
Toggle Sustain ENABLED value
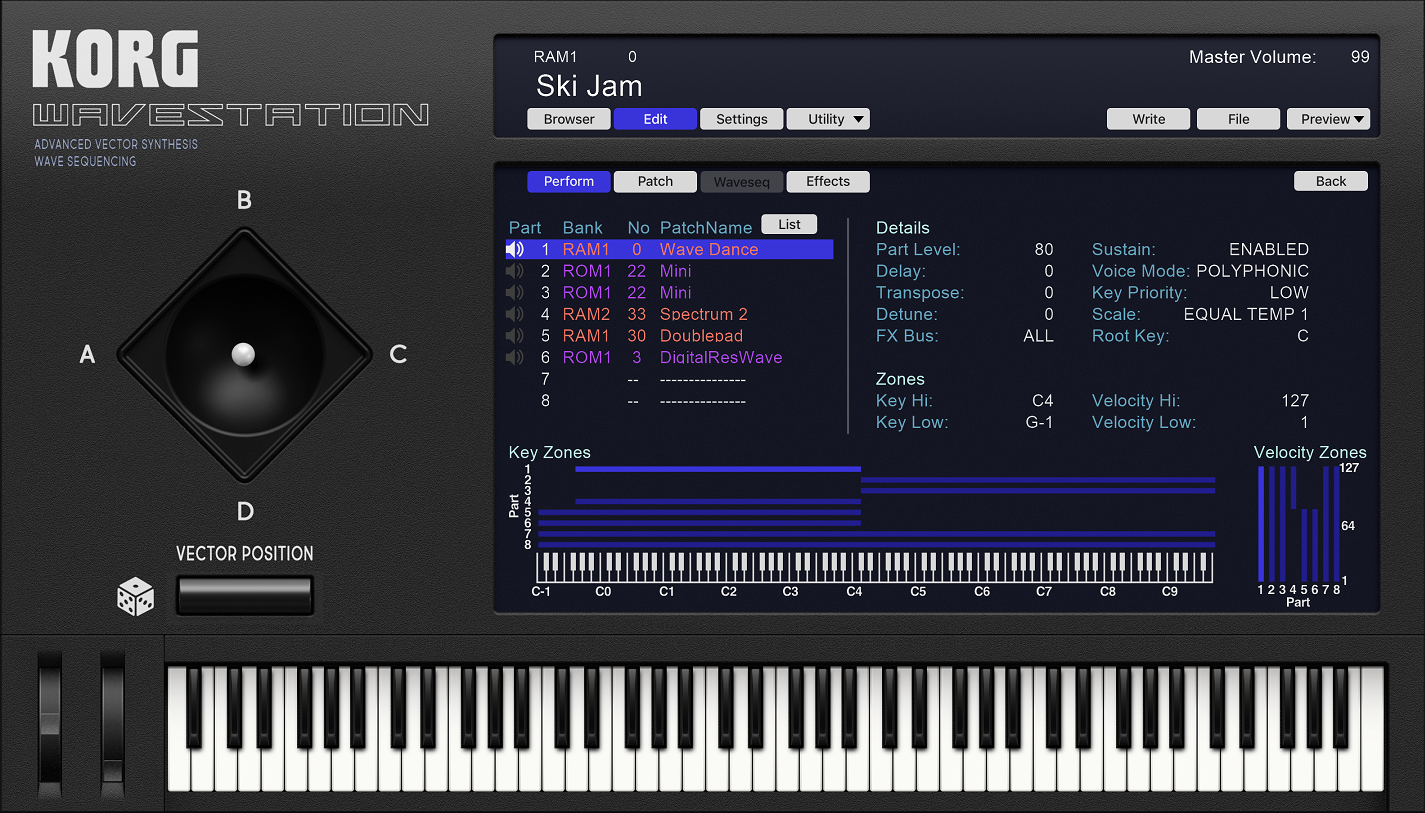pos(1268,250)
